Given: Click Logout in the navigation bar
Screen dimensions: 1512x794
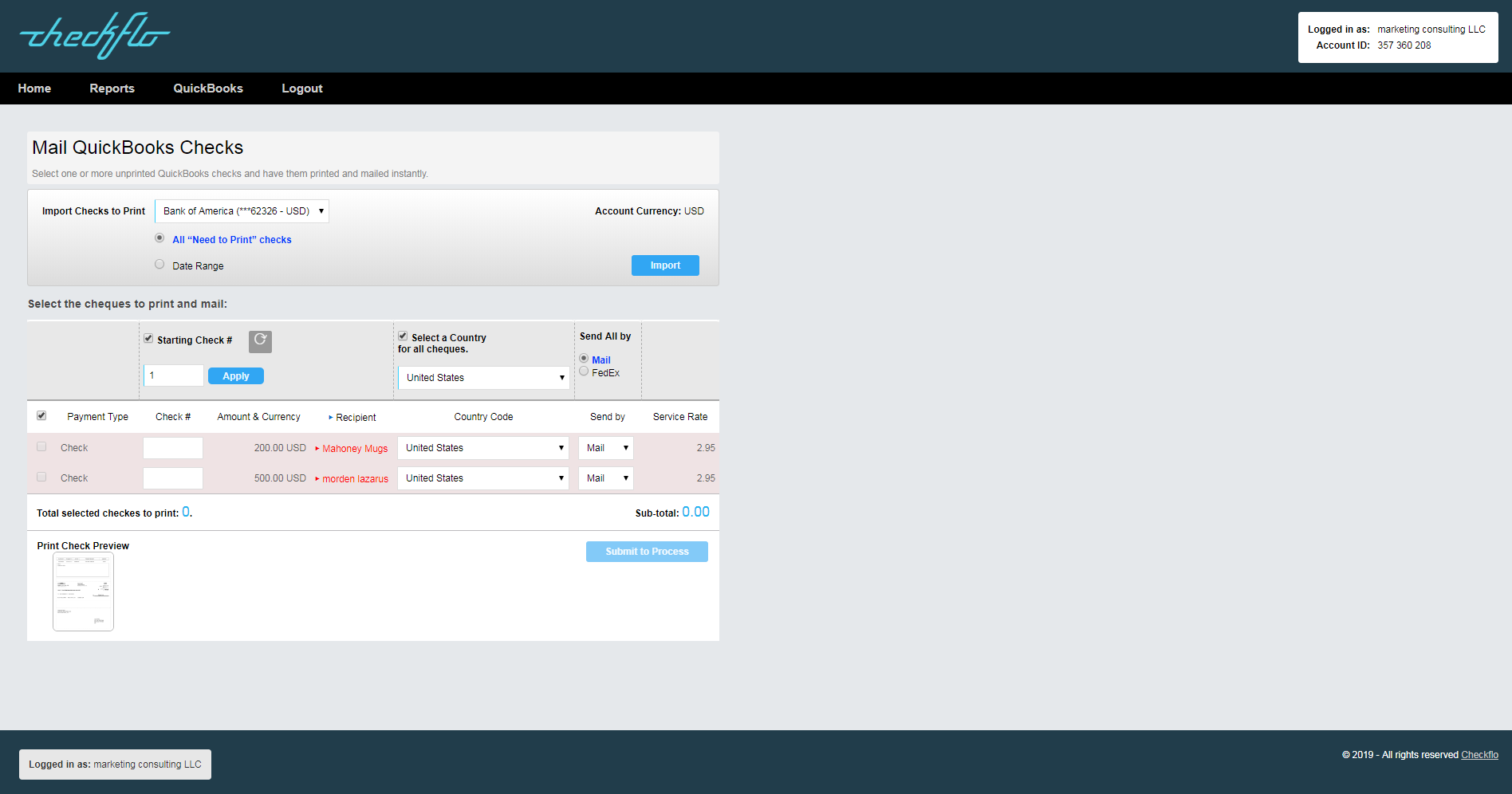Looking at the screenshot, I should click(x=302, y=88).
